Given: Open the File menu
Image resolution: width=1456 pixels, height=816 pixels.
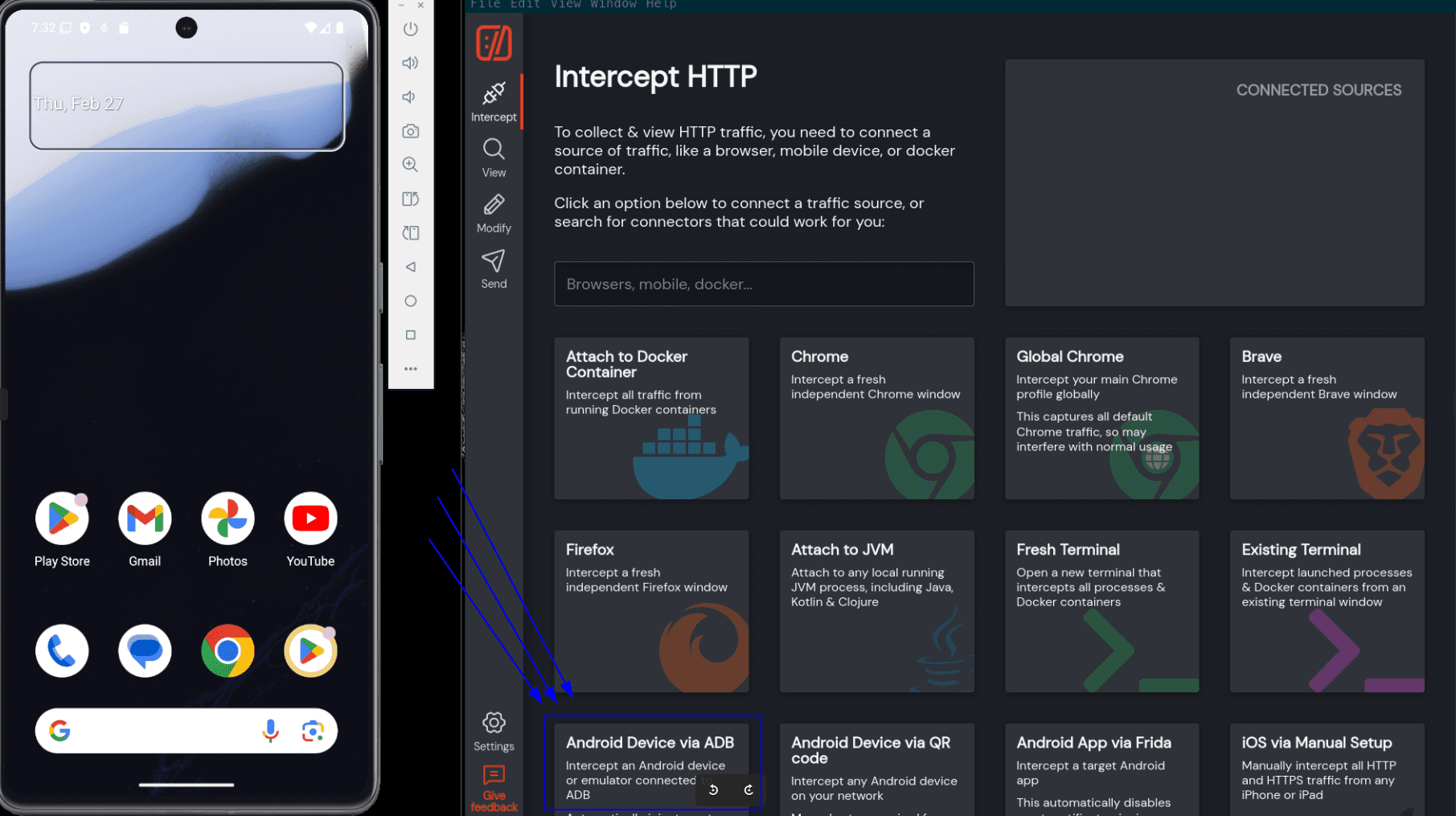Looking at the screenshot, I should click(x=485, y=4).
